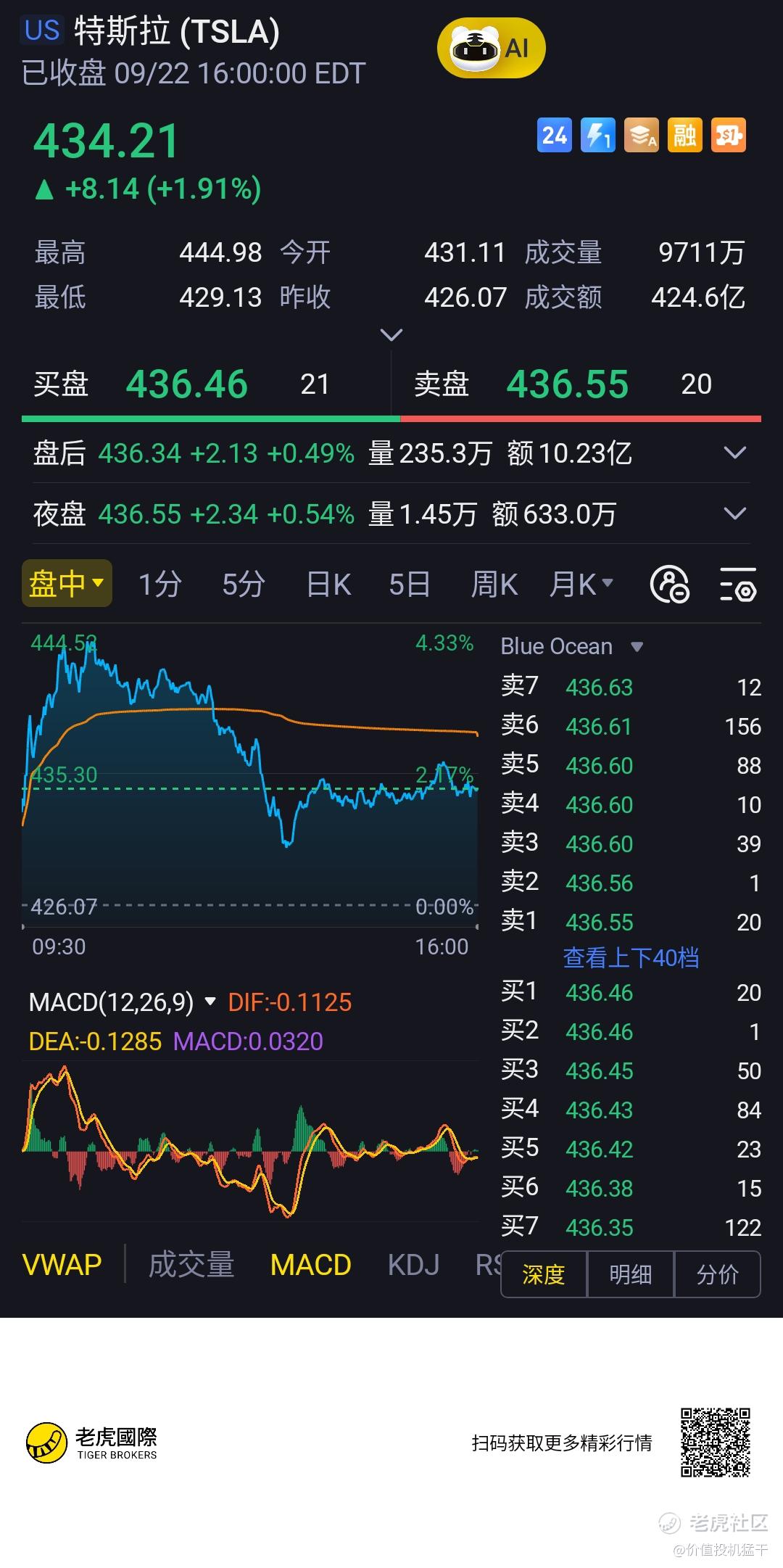Open the 盘中 session dropdown
This screenshot has width=783, height=1568.
[67, 583]
